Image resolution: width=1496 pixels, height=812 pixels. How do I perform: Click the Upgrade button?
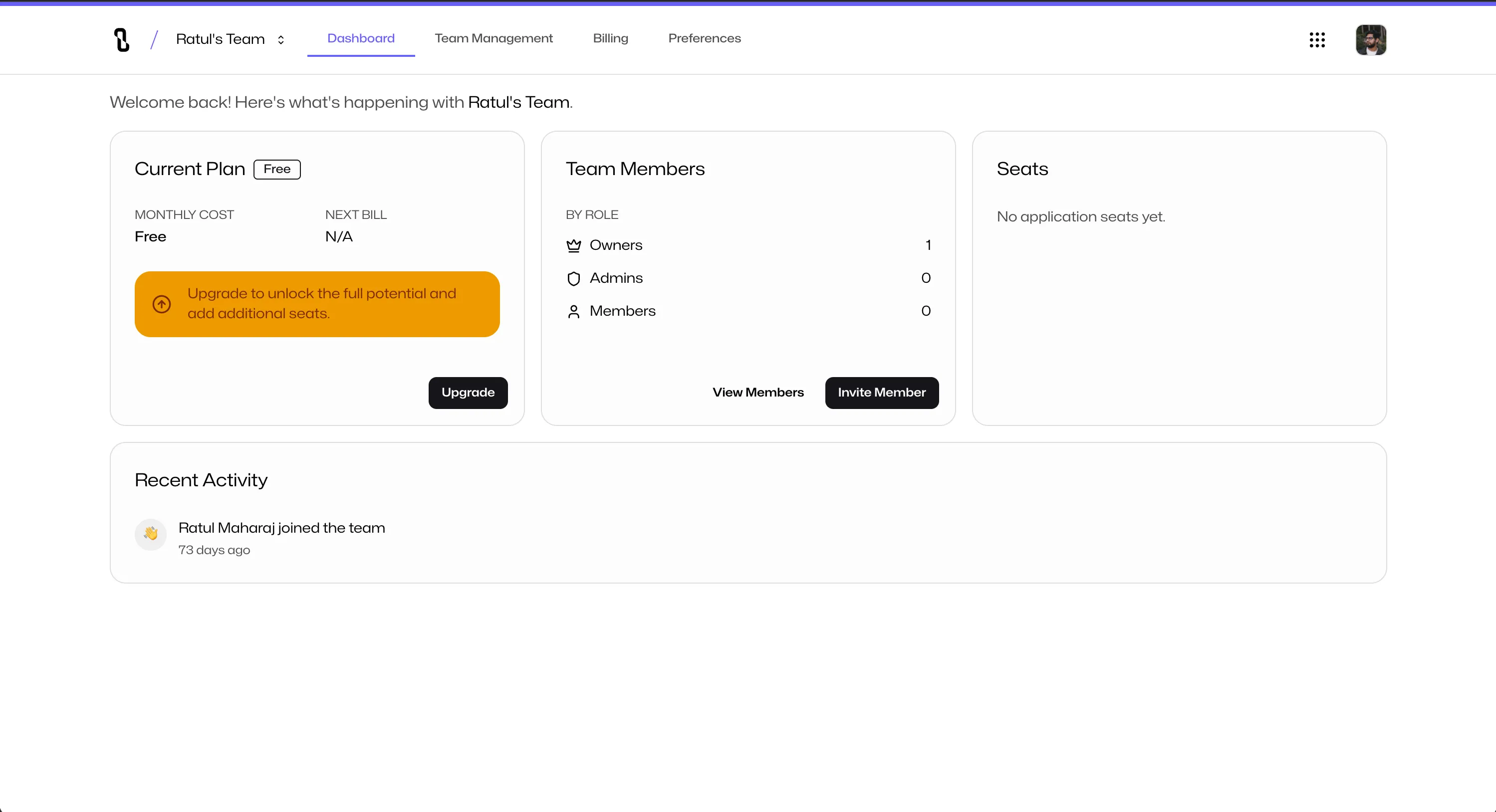[x=468, y=393]
